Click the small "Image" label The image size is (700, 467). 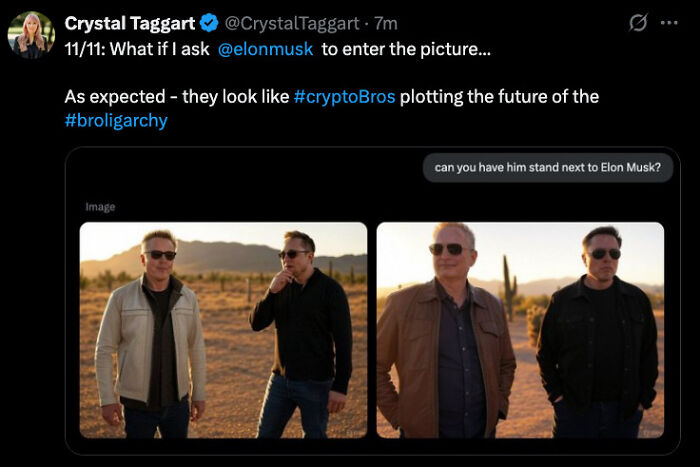pyautogui.click(x=100, y=207)
